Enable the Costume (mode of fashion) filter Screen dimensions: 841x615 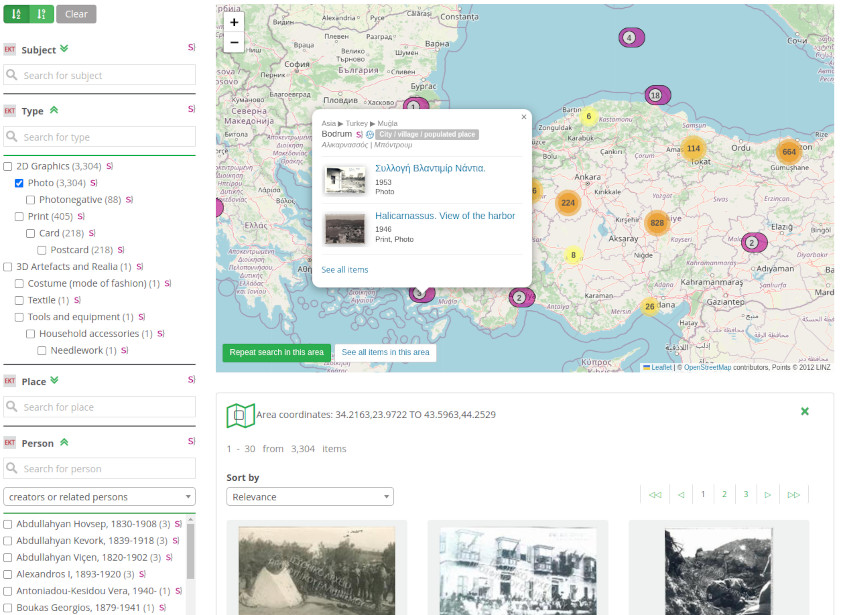[18, 283]
